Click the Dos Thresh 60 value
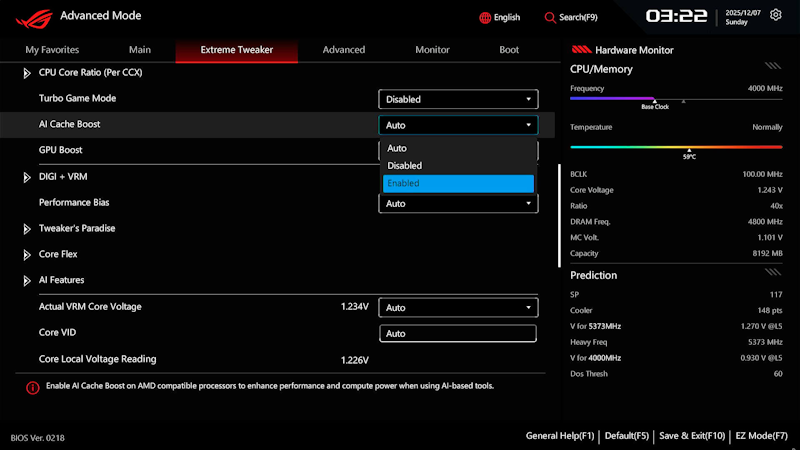This screenshot has height=450, width=800. [x=778, y=373]
